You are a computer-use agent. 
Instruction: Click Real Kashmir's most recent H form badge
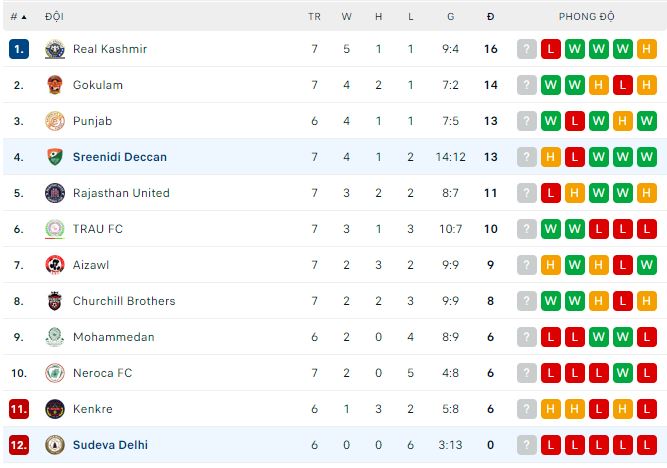pyautogui.click(x=646, y=49)
